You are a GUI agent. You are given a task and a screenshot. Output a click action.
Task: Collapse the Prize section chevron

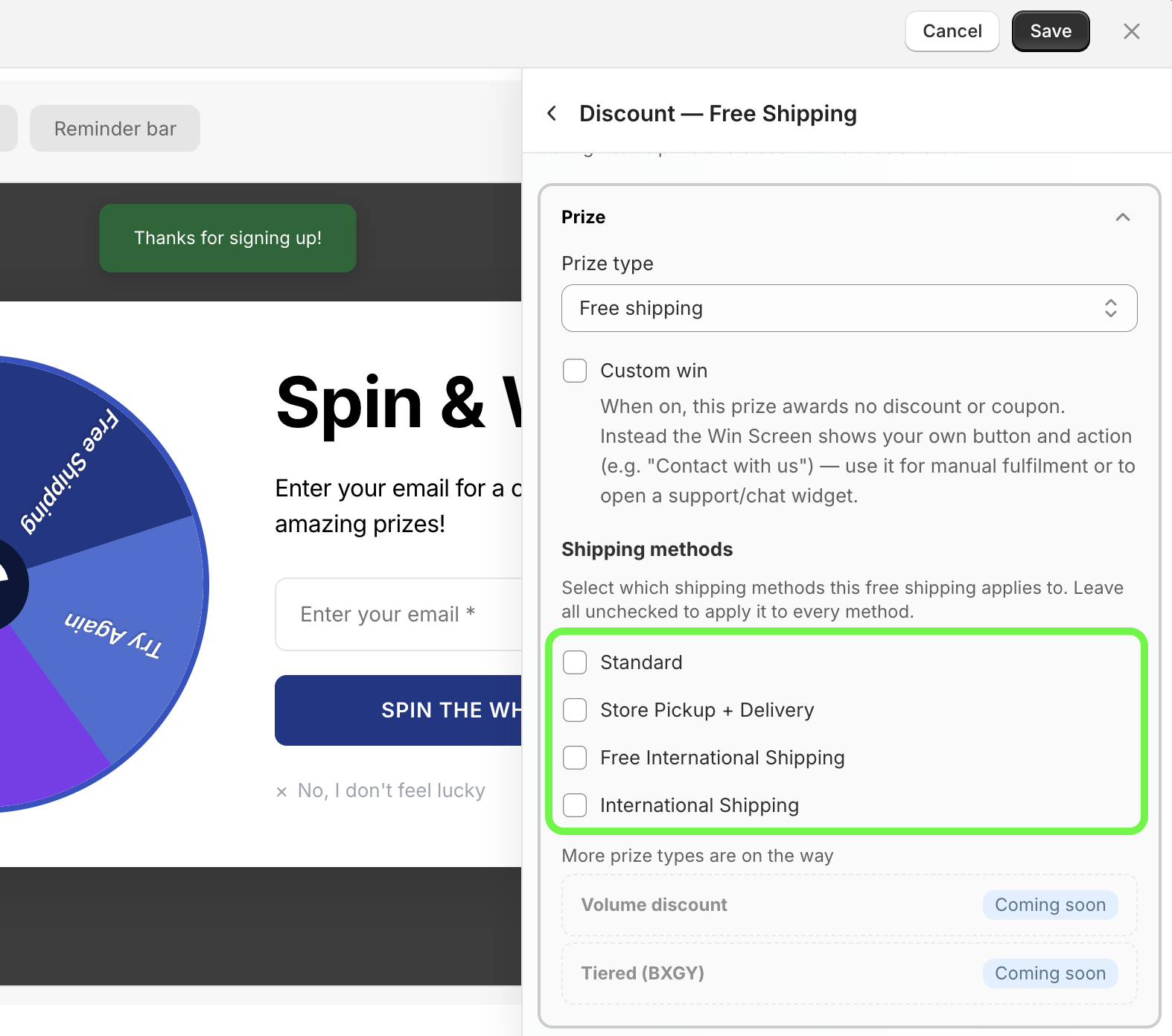point(1123,217)
